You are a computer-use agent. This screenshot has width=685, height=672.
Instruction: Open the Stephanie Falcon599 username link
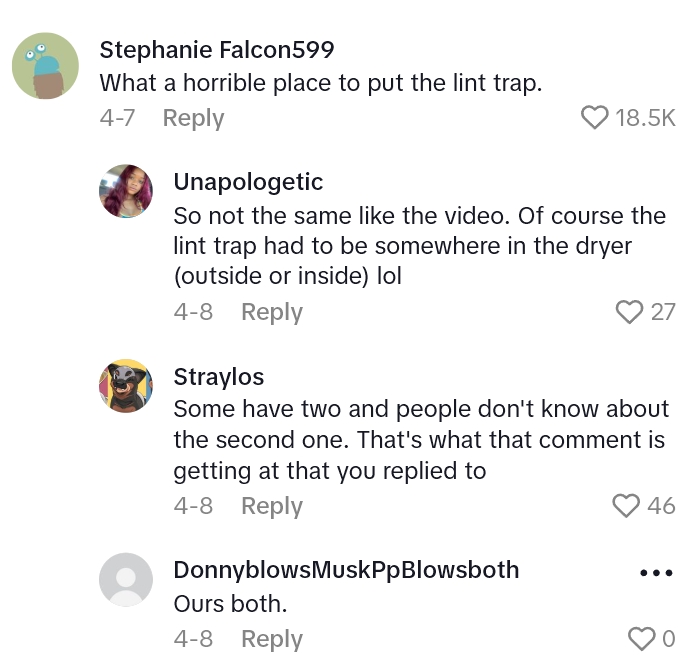coord(217,49)
